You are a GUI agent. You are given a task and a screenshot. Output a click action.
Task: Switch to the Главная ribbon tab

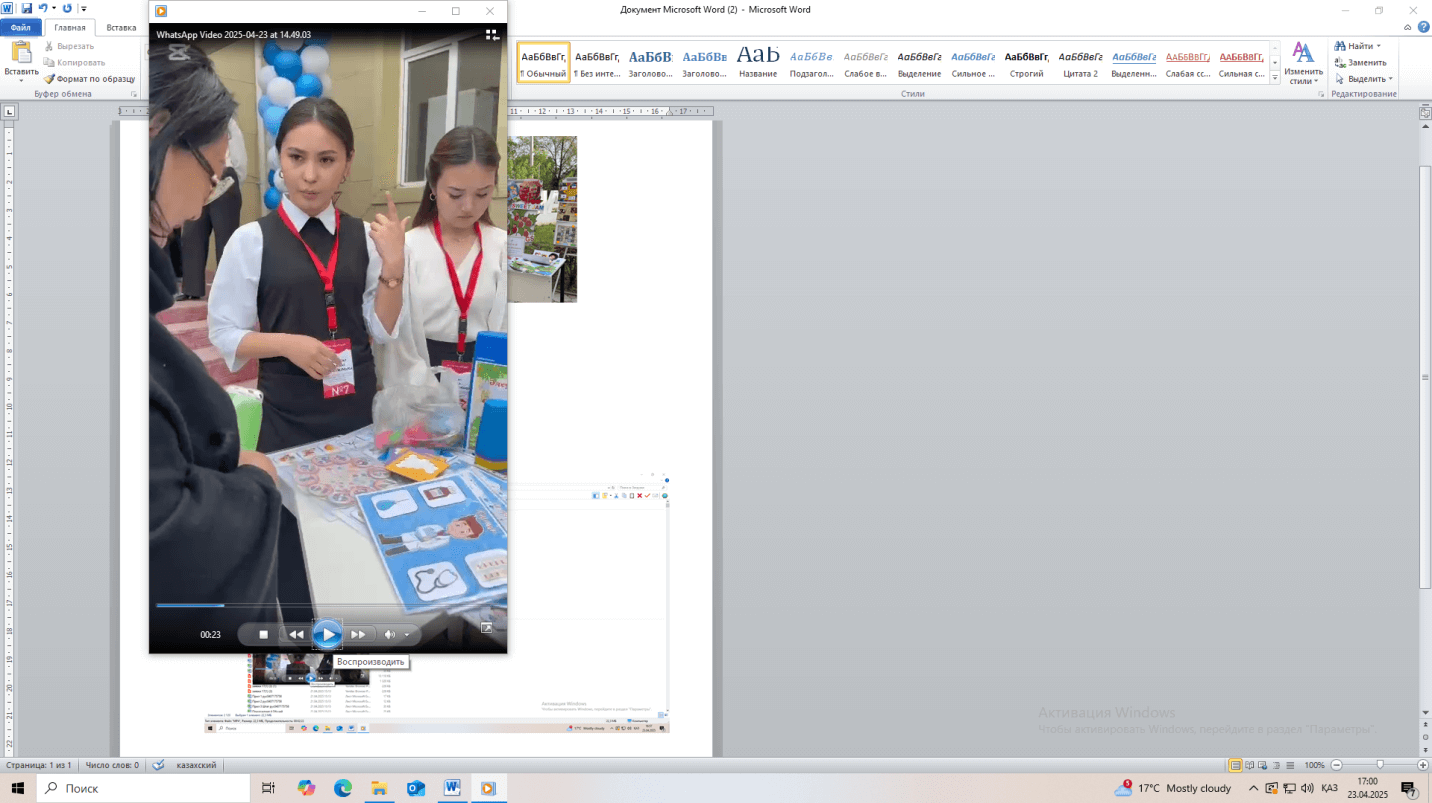tap(70, 28)
